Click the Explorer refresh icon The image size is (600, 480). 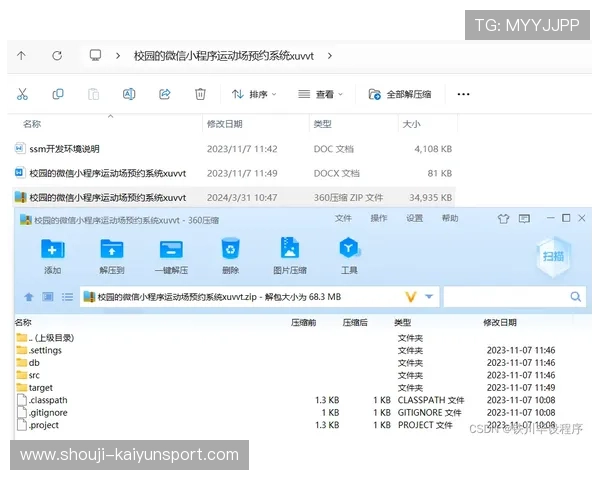click(x=57, y=56)
